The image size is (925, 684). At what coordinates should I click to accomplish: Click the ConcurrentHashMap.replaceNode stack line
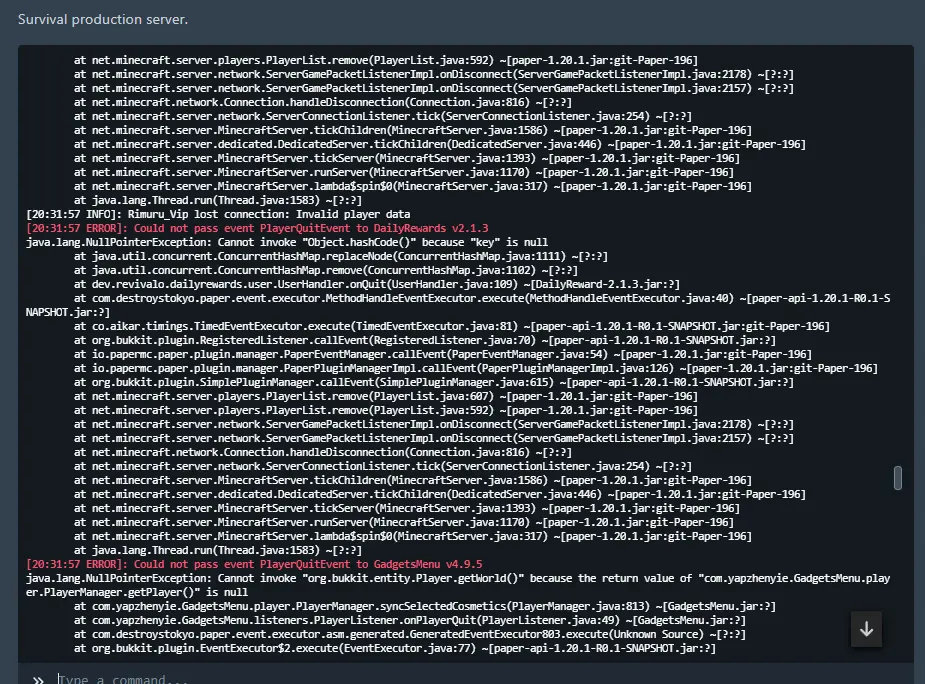(x=341, y=256)
